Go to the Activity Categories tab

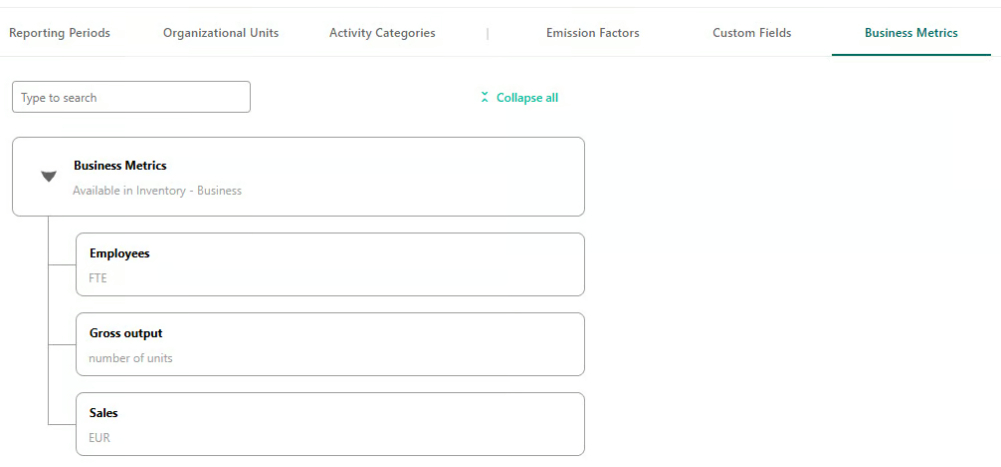[x=382, y=33]
